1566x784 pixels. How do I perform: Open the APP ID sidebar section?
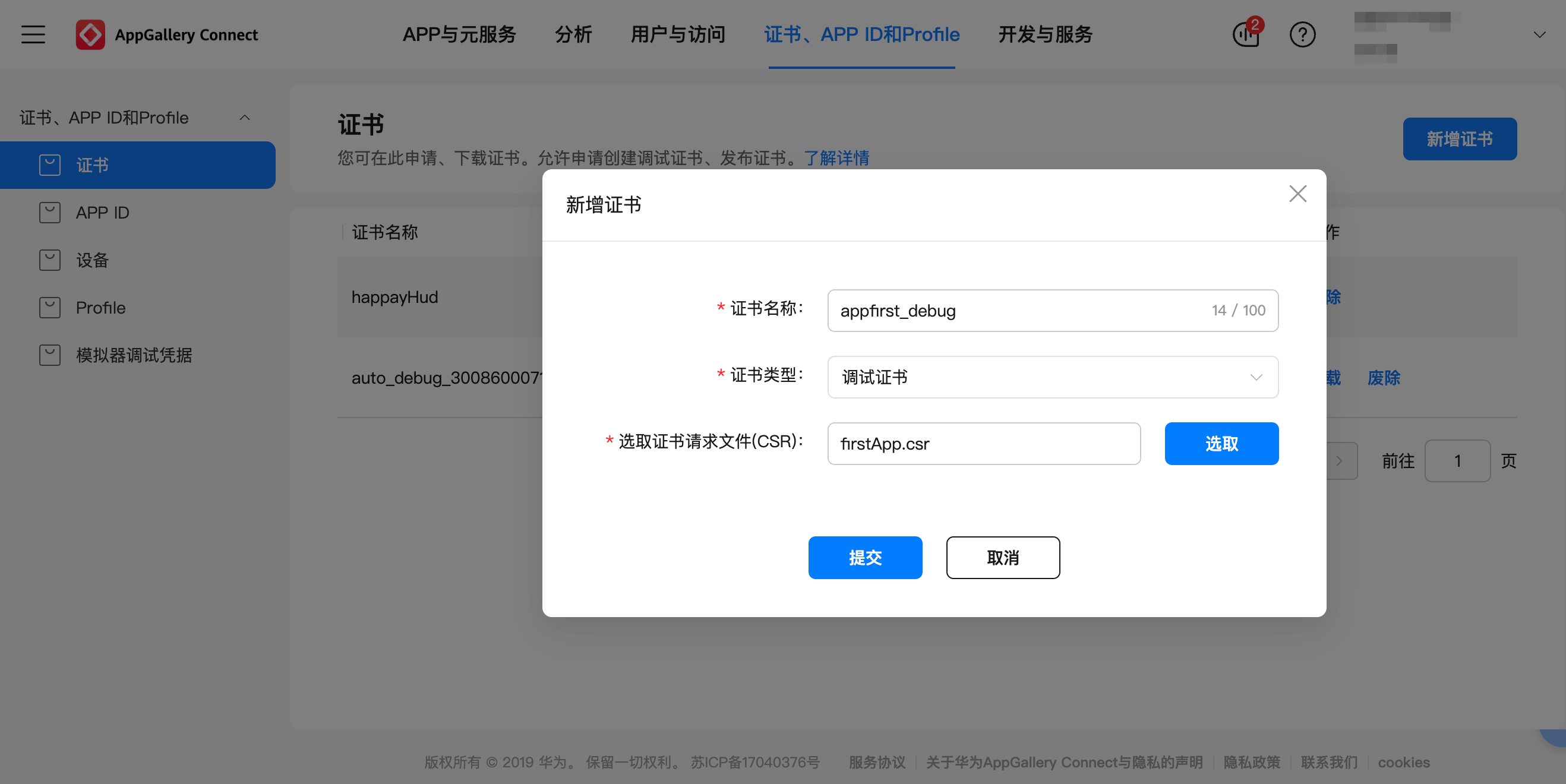(x=102, y=212)
